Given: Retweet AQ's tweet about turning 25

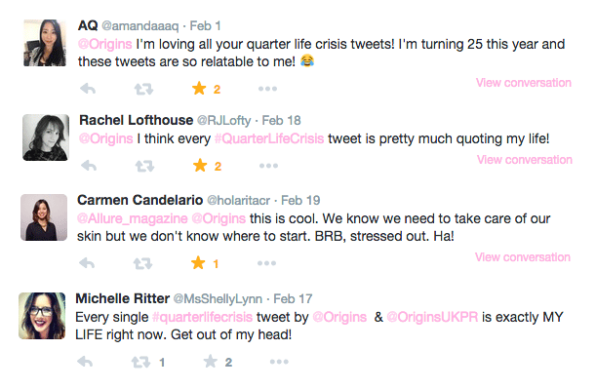Looking at the screenshot, I should click(144, 89).
